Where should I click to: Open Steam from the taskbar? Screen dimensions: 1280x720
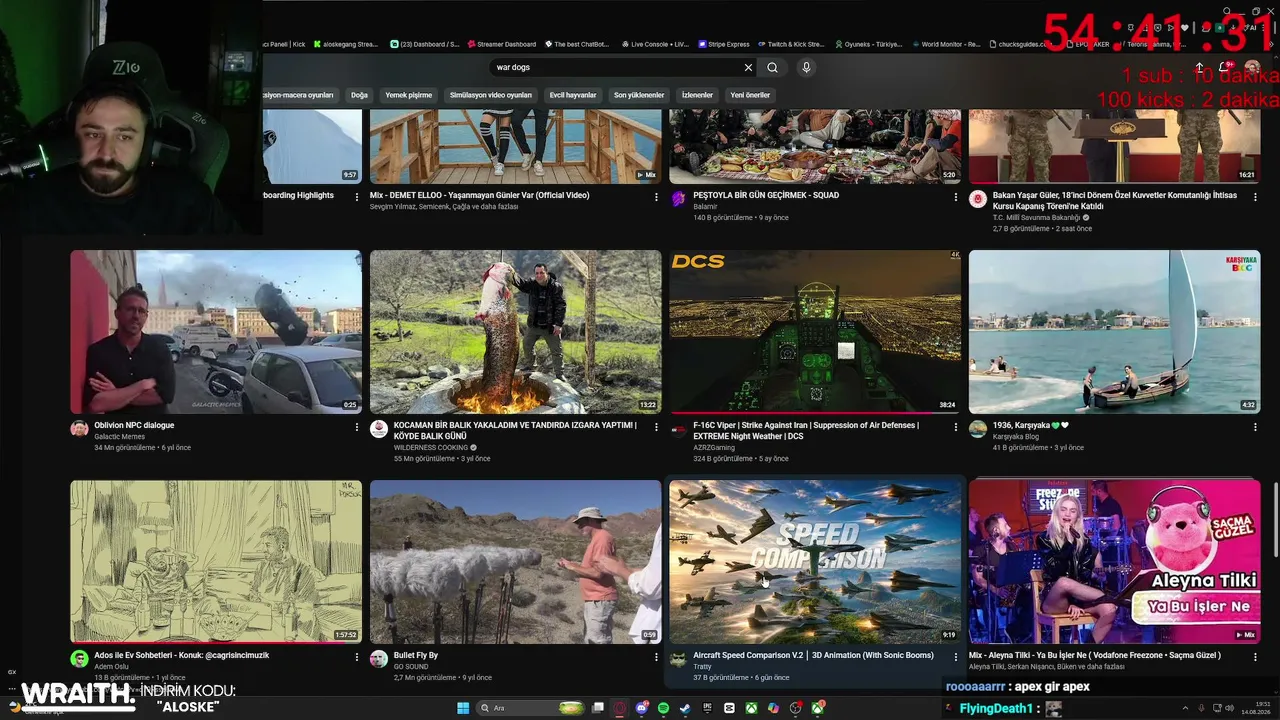click(x=685, y=708)
